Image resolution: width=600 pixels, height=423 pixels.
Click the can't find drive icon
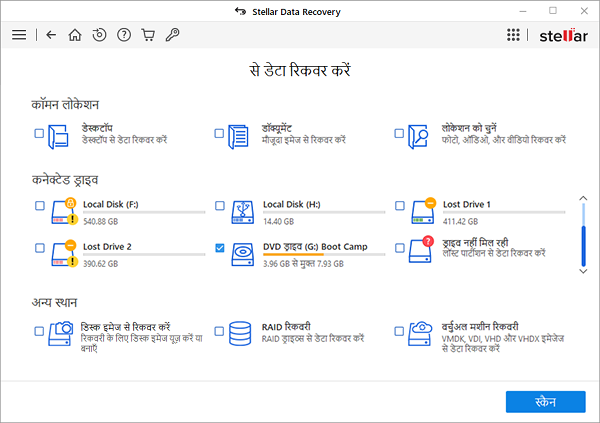coord(421,249)
